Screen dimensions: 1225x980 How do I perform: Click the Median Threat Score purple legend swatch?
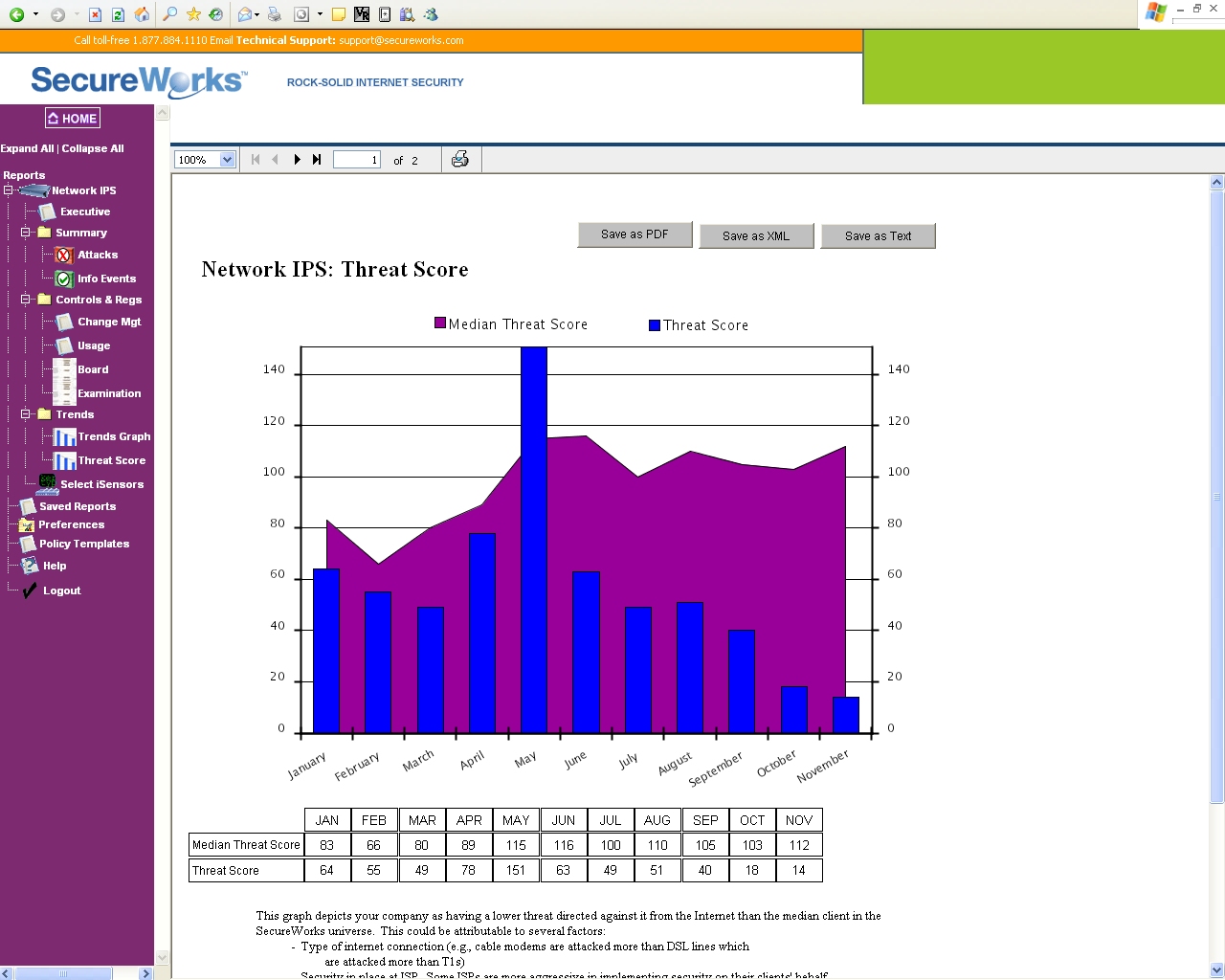tap(440, 323)
